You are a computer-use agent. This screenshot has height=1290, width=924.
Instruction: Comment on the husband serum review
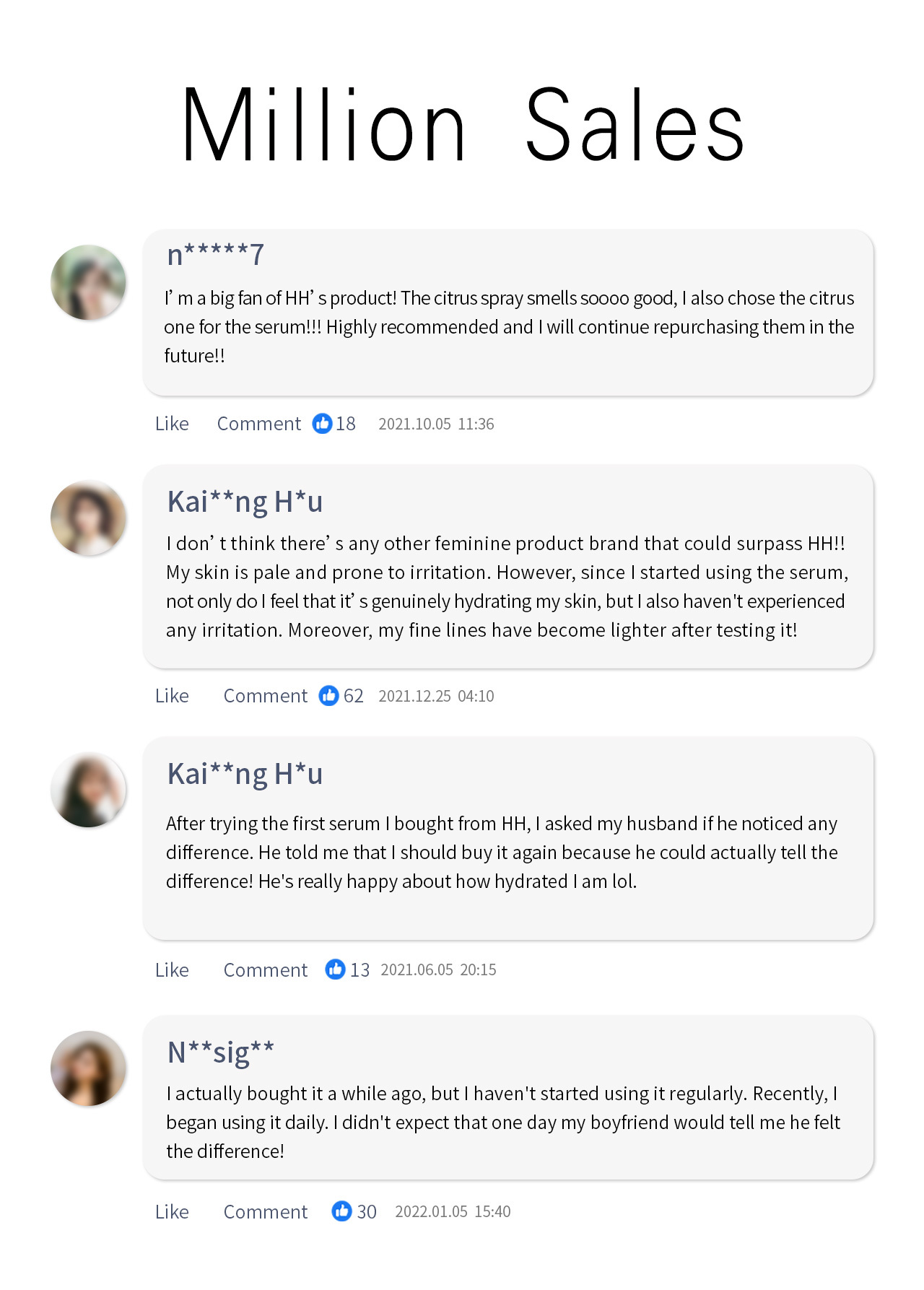coord(265,970)
